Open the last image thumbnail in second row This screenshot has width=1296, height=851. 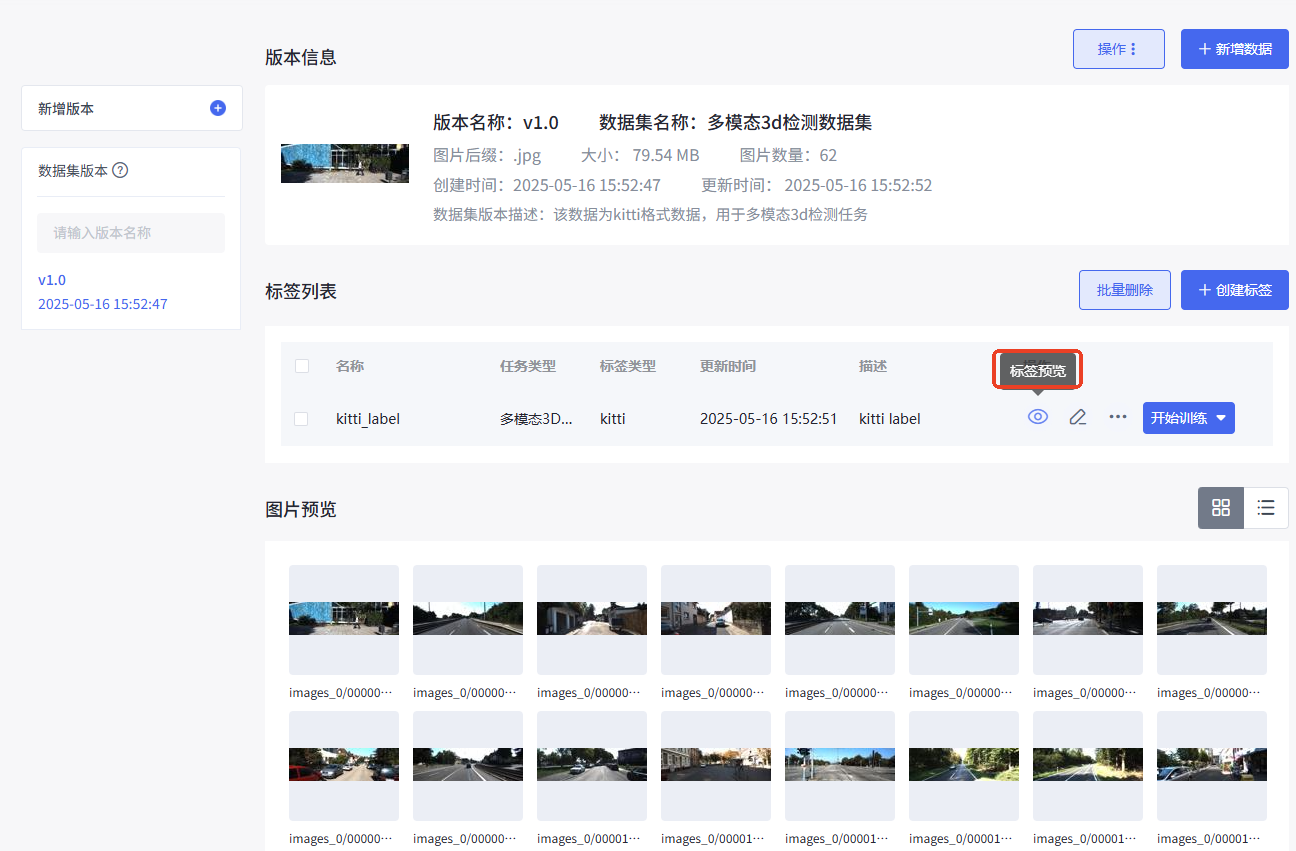coord(1212,766)
